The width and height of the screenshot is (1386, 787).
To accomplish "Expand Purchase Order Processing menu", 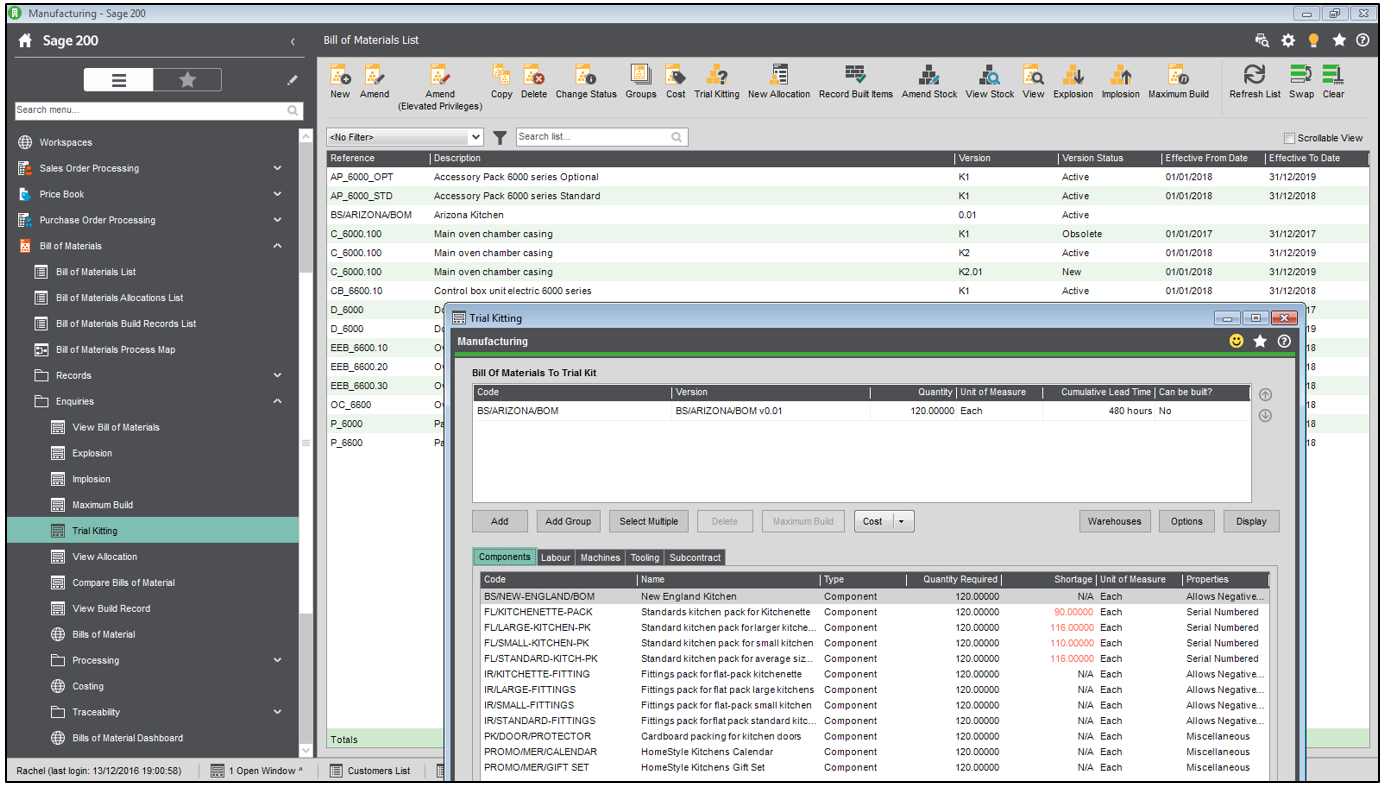I will point(277,220).
